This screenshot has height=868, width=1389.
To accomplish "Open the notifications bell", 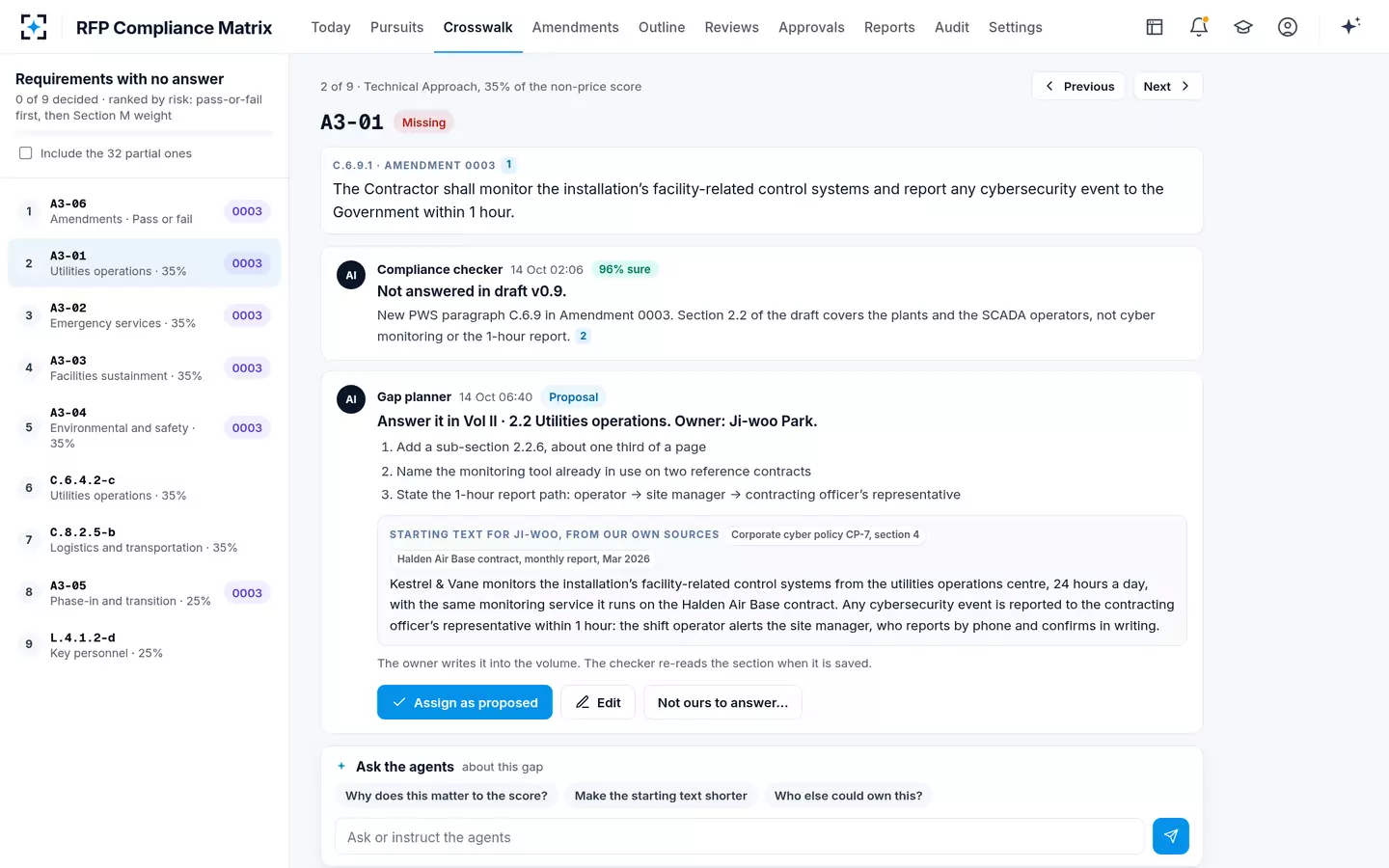I will [1199, 27].
